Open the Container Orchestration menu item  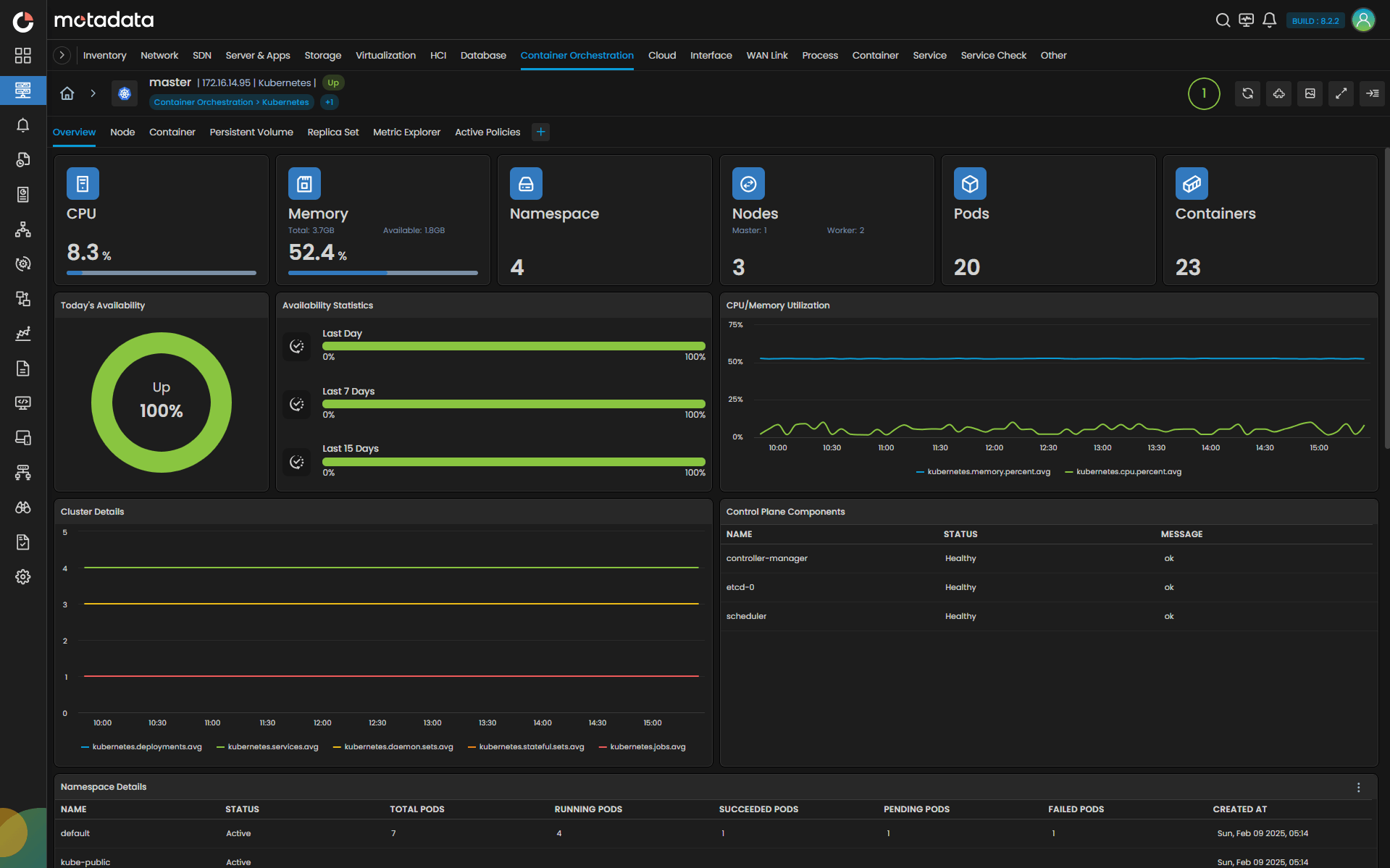pyautogui.click(x=577, y=55)
